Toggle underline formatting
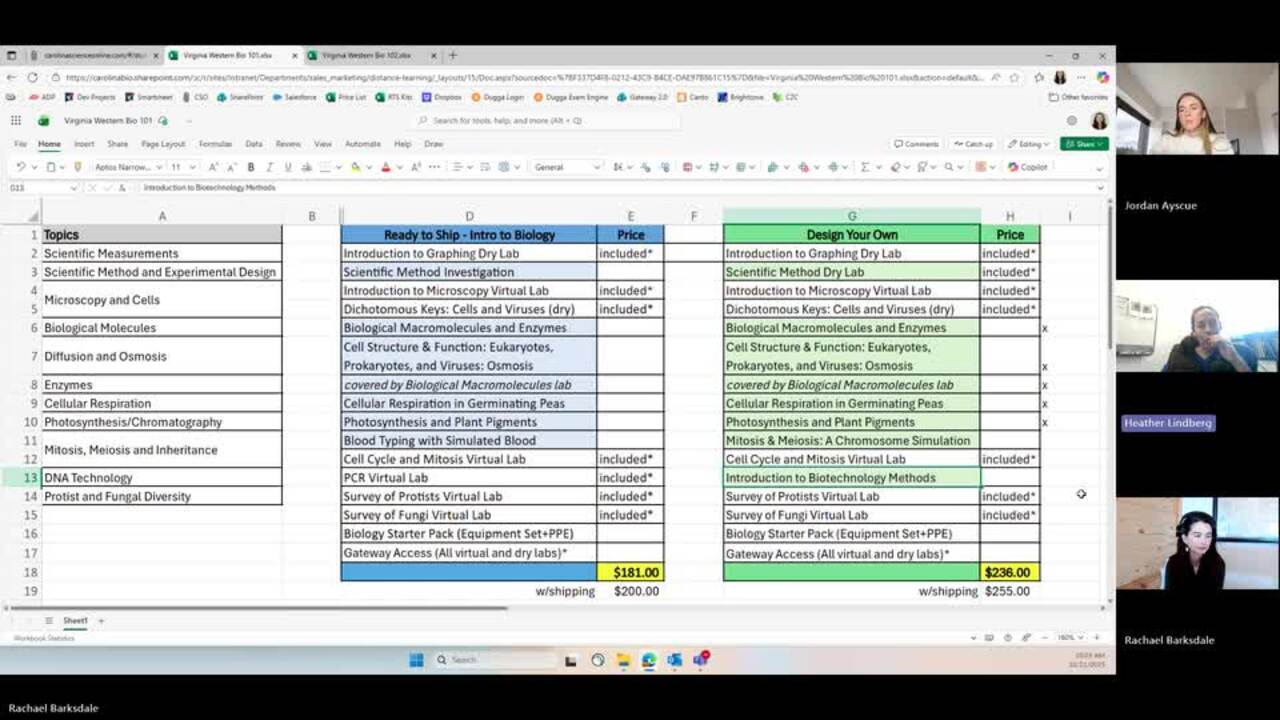 click(x=287, y=167)
